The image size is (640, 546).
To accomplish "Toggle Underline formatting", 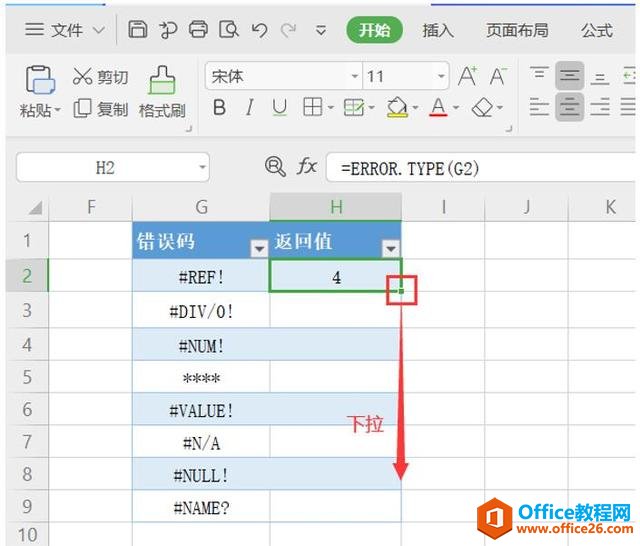I will [x=280, y=108].
